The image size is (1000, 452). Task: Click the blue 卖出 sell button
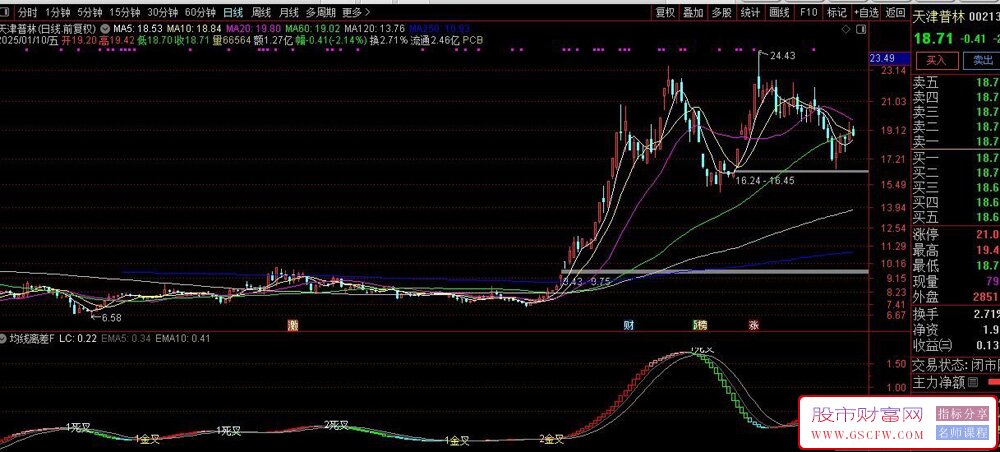[983, 60]
